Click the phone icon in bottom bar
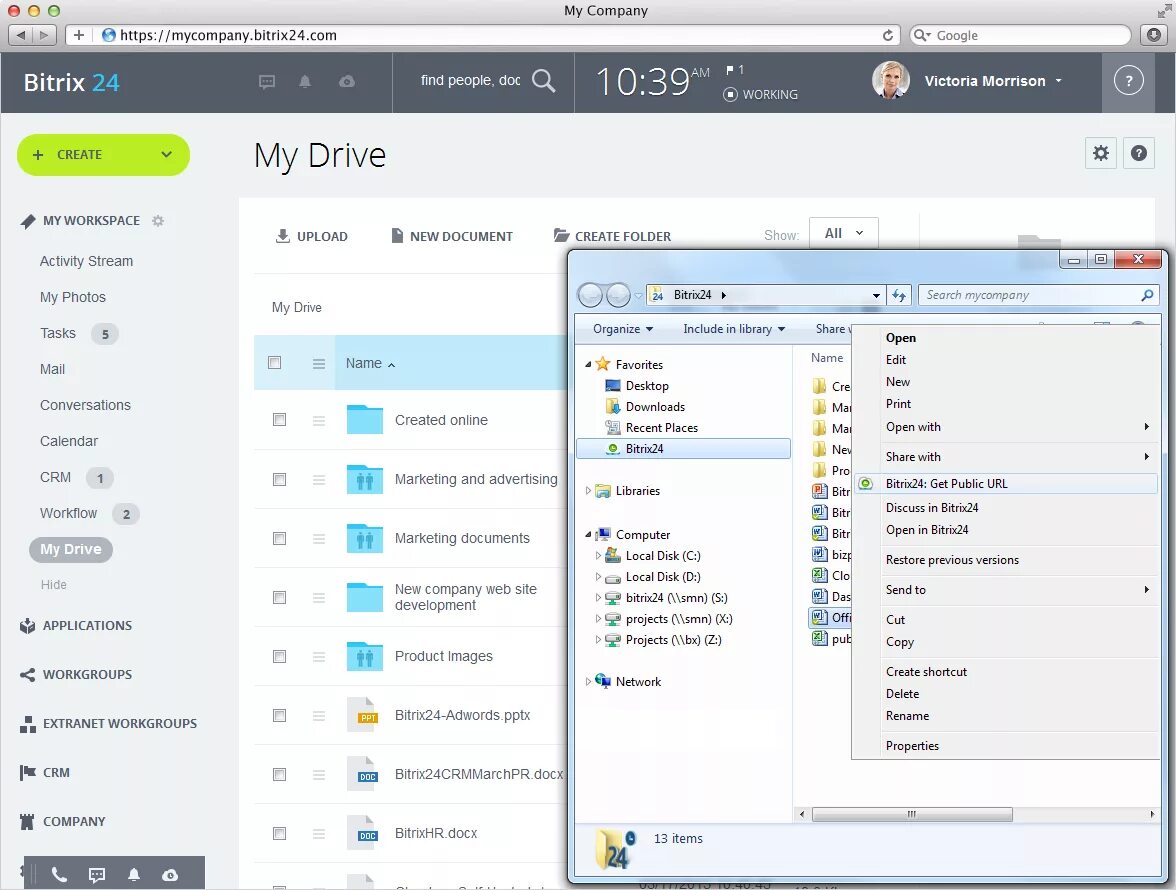Viewport: 1176px width, 890px height. click(x=59, y=875)
